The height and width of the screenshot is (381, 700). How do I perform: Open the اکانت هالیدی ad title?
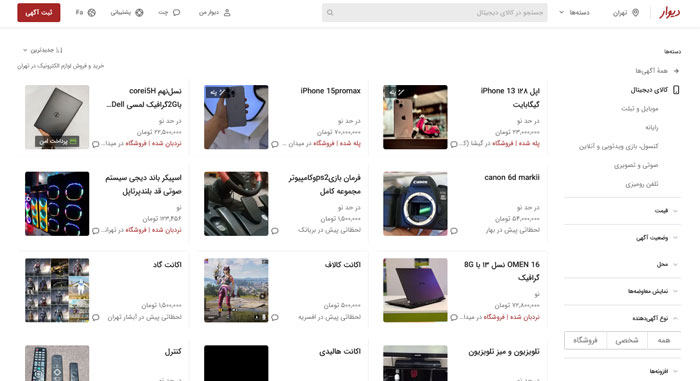[340, 352]
